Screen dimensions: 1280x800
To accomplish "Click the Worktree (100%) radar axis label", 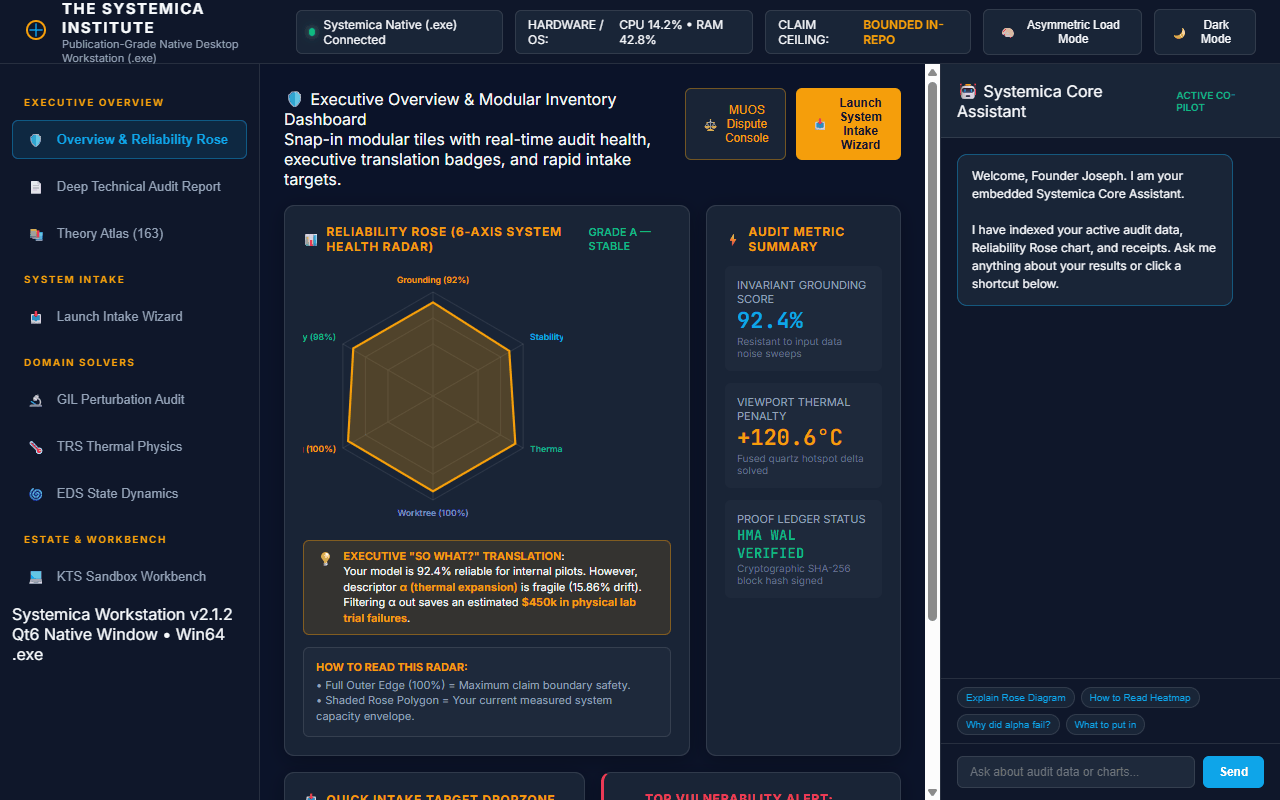I will [433, 513].
